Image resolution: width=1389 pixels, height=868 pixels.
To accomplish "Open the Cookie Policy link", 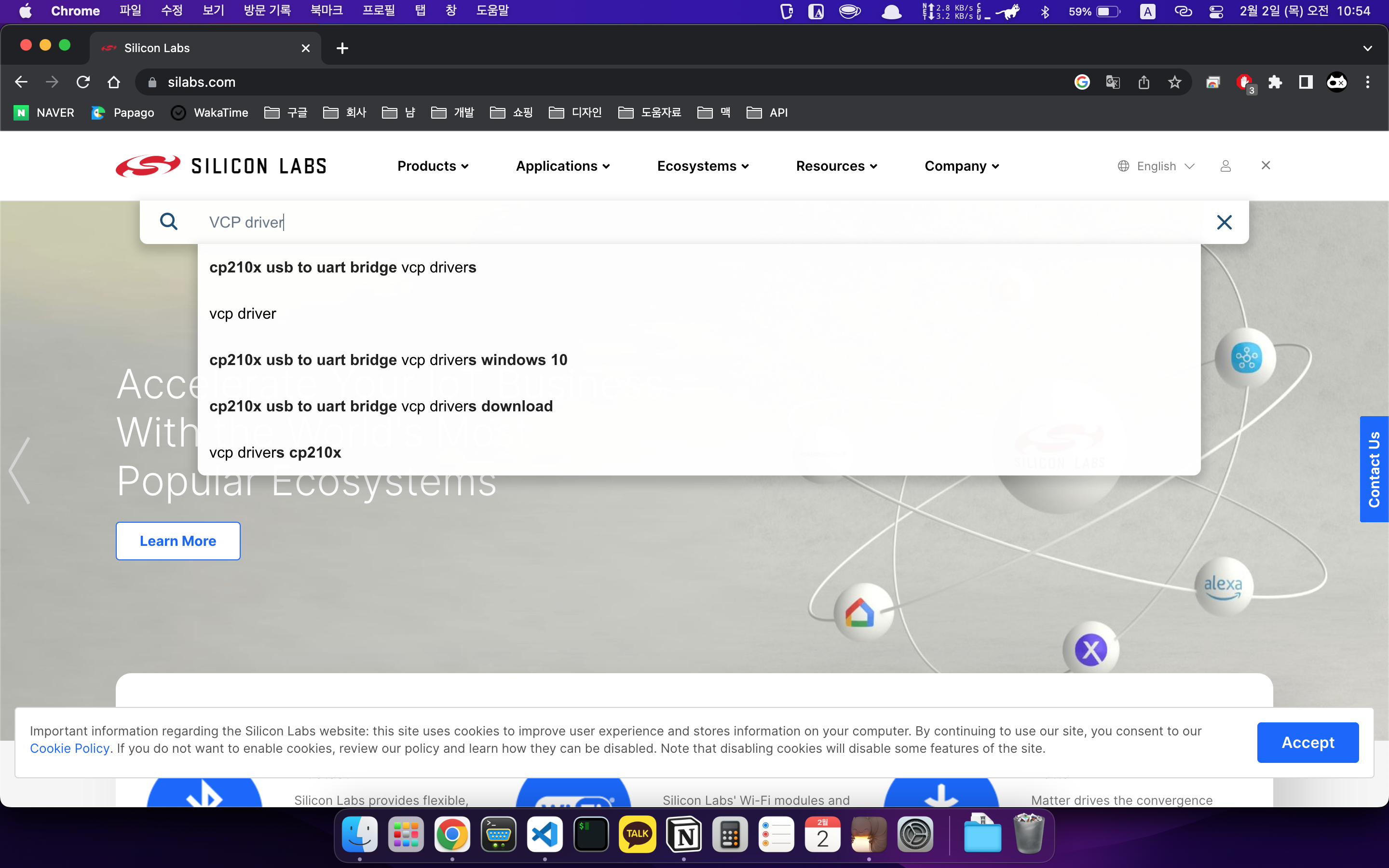I will coord(69,748).
